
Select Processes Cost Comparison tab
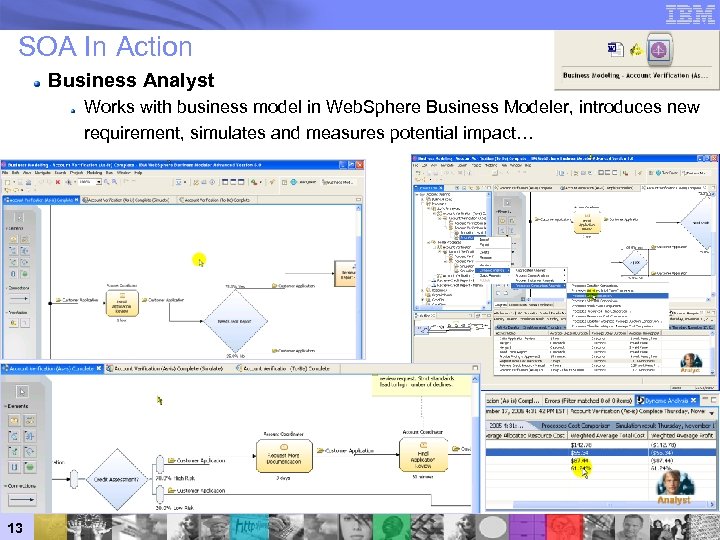click(x=575, y=425)
